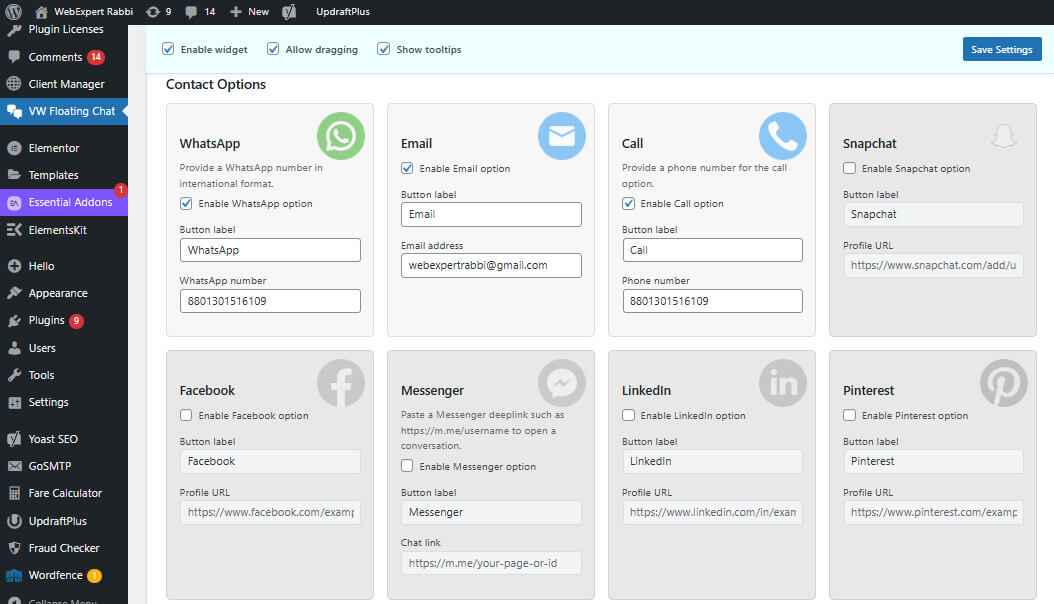Click the Email Button label field
Viewport: 1054px width, 604px height.
[491, 214]
